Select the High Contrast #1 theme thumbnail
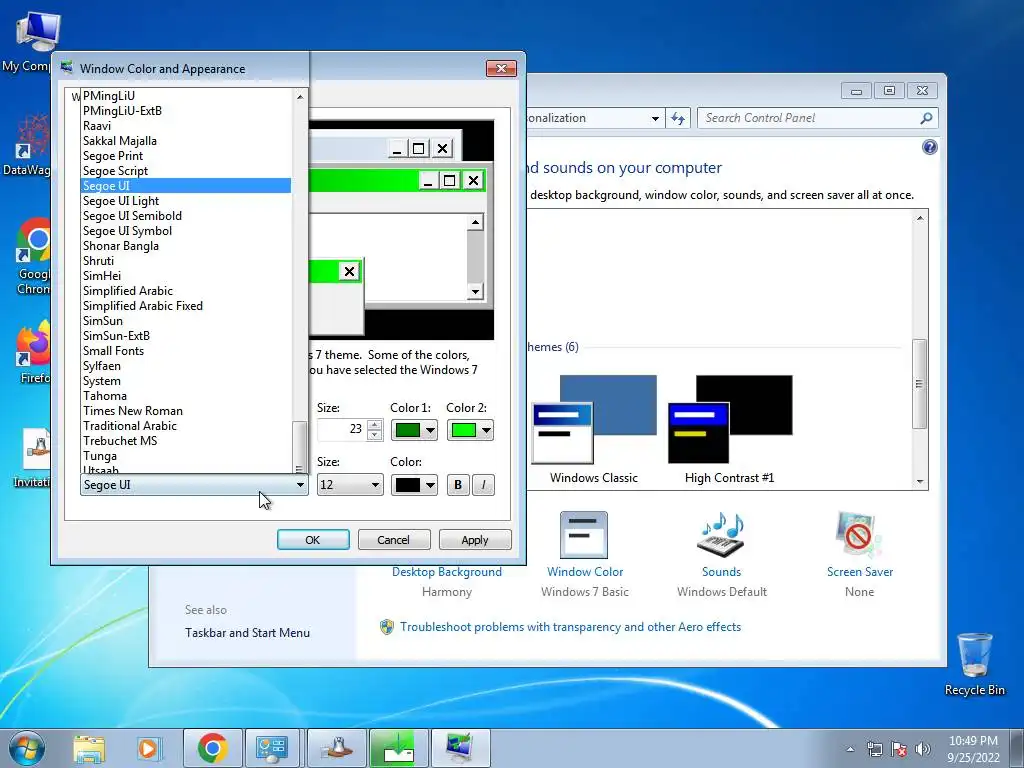1024x768 pixels. pyautogui.click(x=729, y=430)
